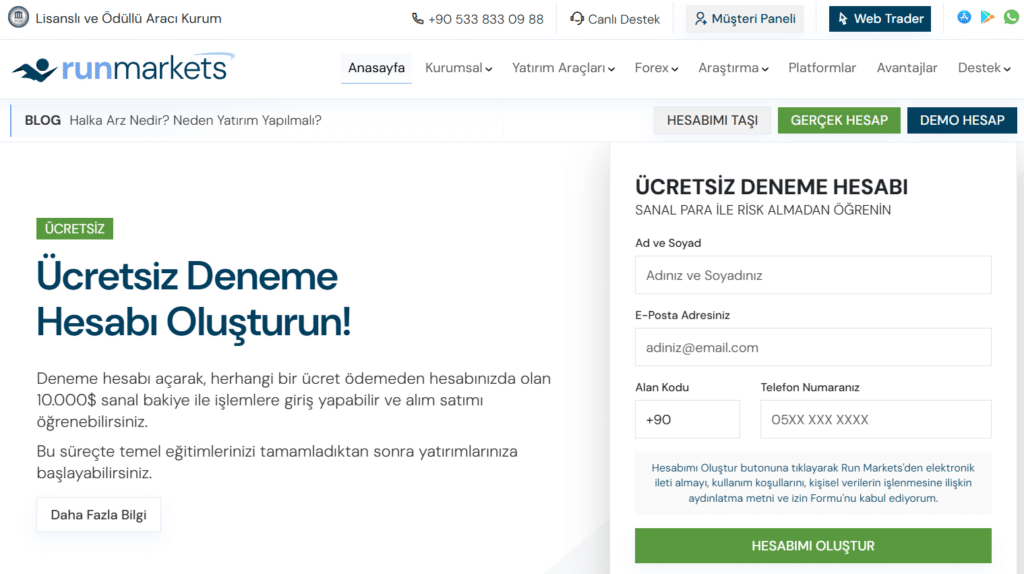Click the green GERÇEK HESAP button
Viewport: 1024px width, 574px height.
[839, 120]
